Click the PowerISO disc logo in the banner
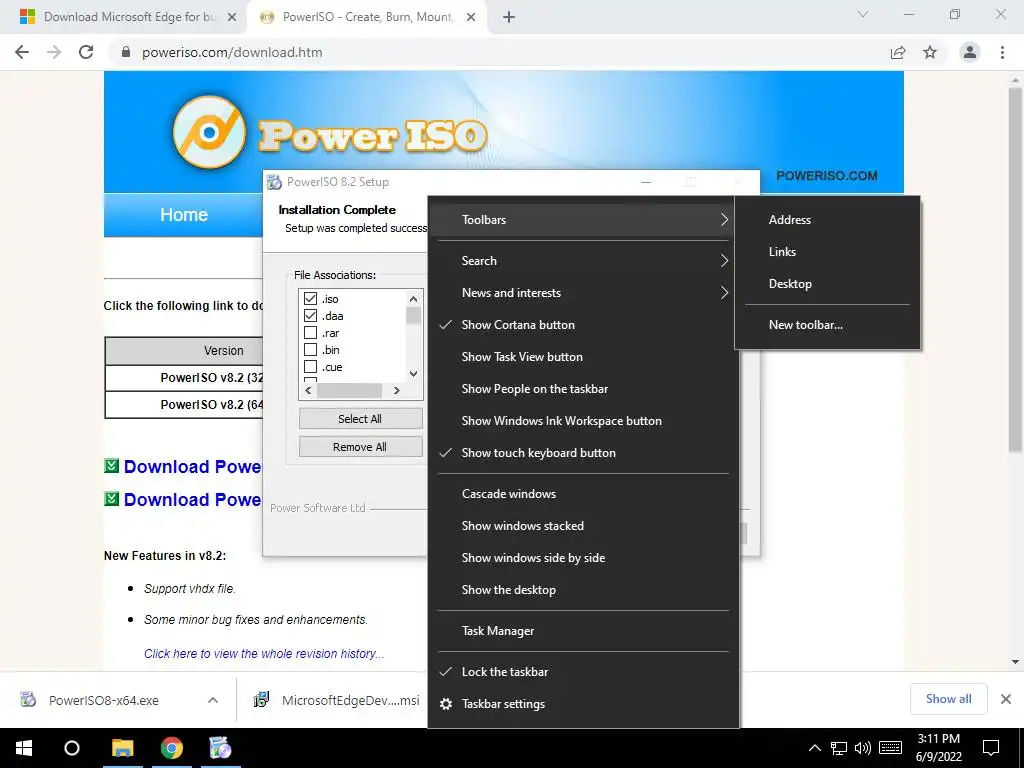 pyautogui.click(x=209, y=132)
